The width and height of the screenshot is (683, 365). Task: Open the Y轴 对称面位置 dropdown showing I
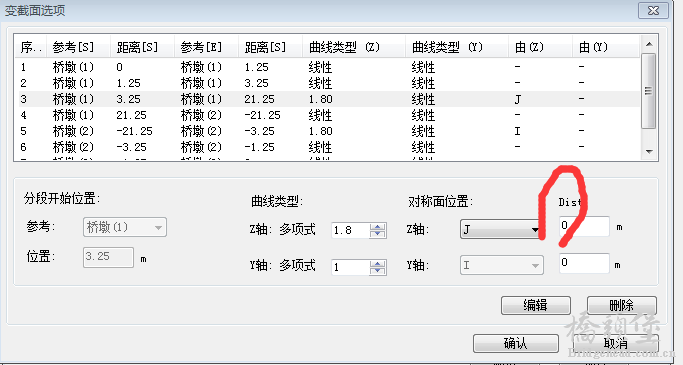[x=502, y=265]
